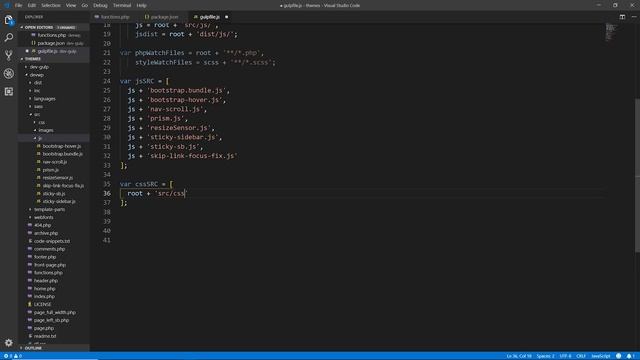Open the Help menu
This screenshot has height=360, width=640.
click(141, 5)
